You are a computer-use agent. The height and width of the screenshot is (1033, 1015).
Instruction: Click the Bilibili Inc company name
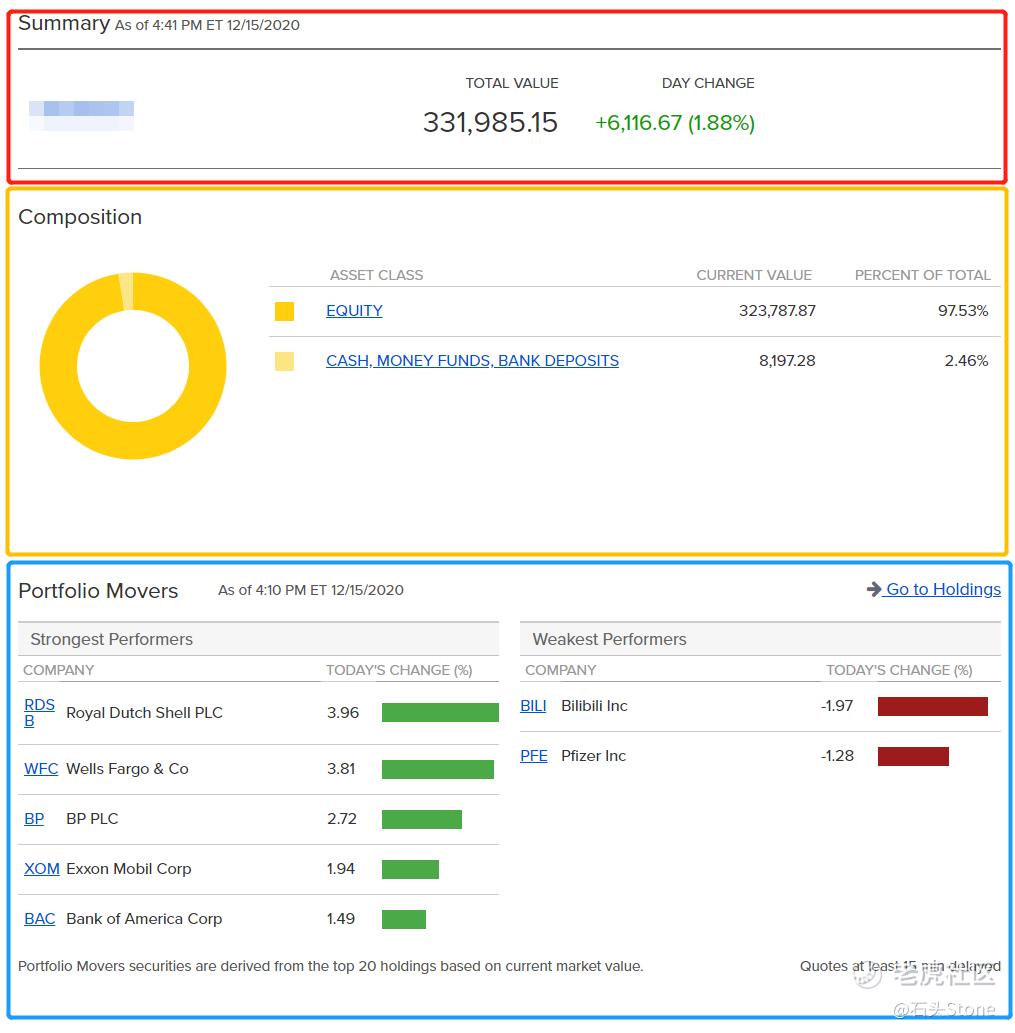click(594, 706)
